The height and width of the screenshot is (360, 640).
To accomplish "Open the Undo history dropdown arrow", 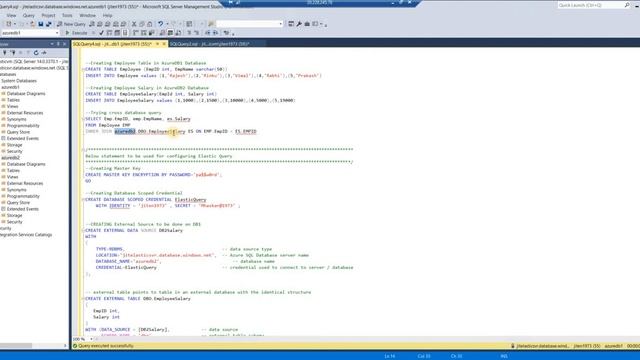I will (167, 24).
